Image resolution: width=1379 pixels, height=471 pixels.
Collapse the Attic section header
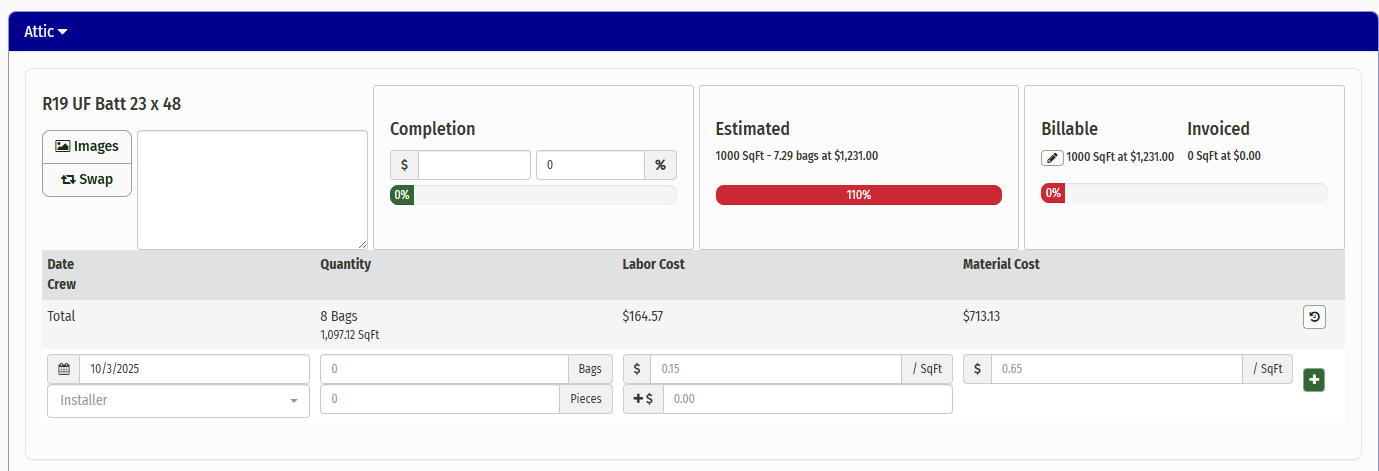(x=46, y=31)
